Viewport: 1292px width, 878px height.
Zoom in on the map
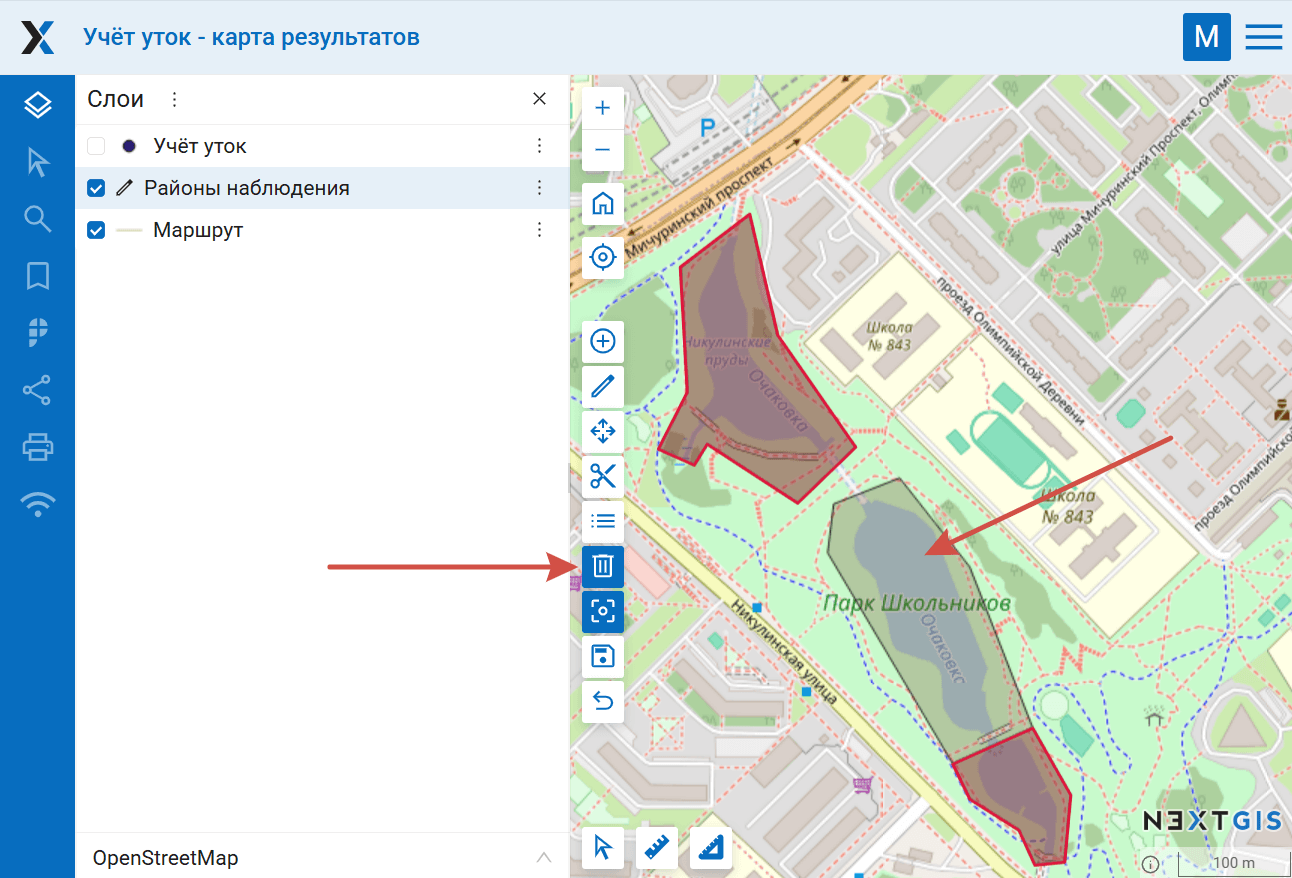coord(603,108)
